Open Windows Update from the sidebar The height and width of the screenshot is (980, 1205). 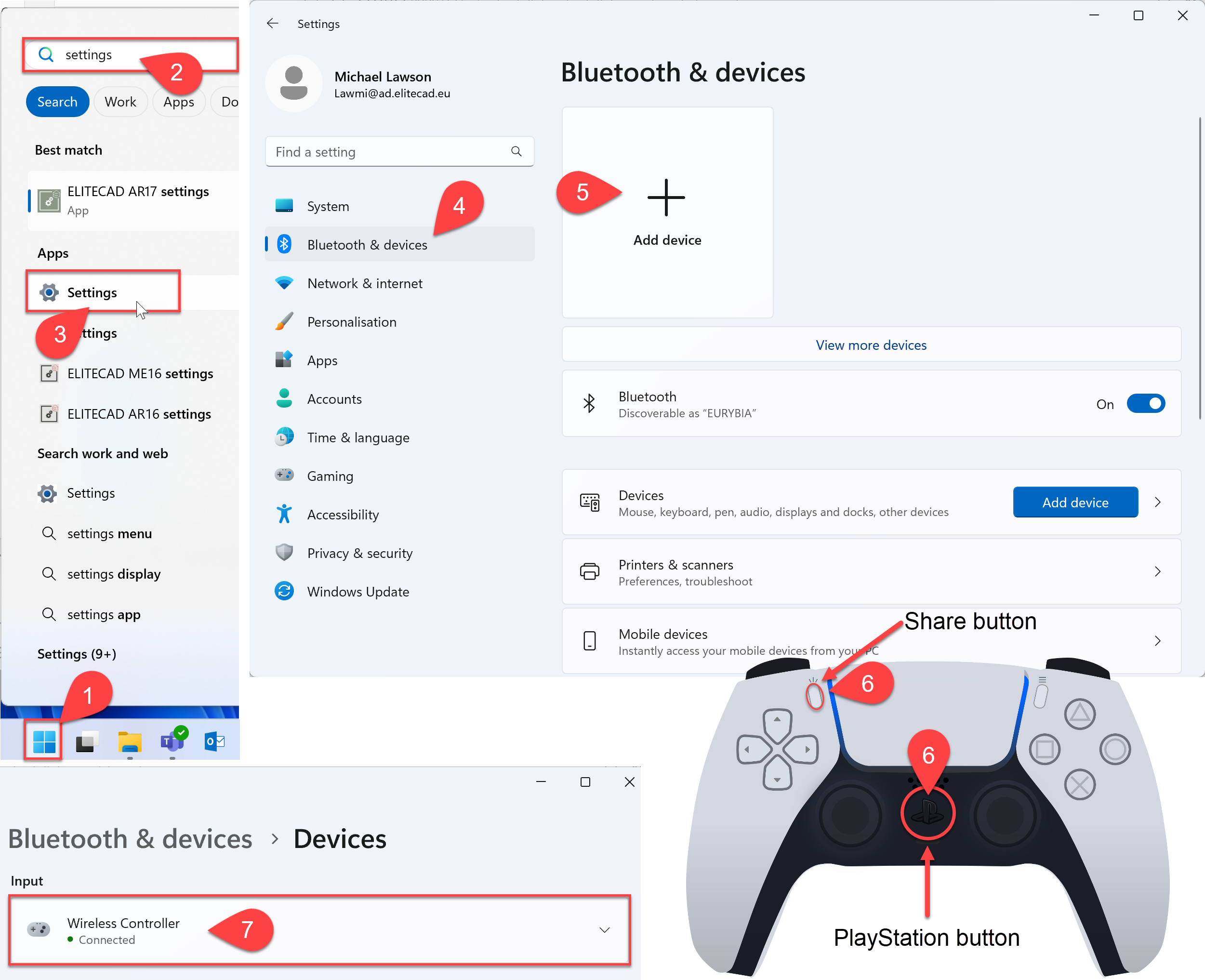pos(358,591)
